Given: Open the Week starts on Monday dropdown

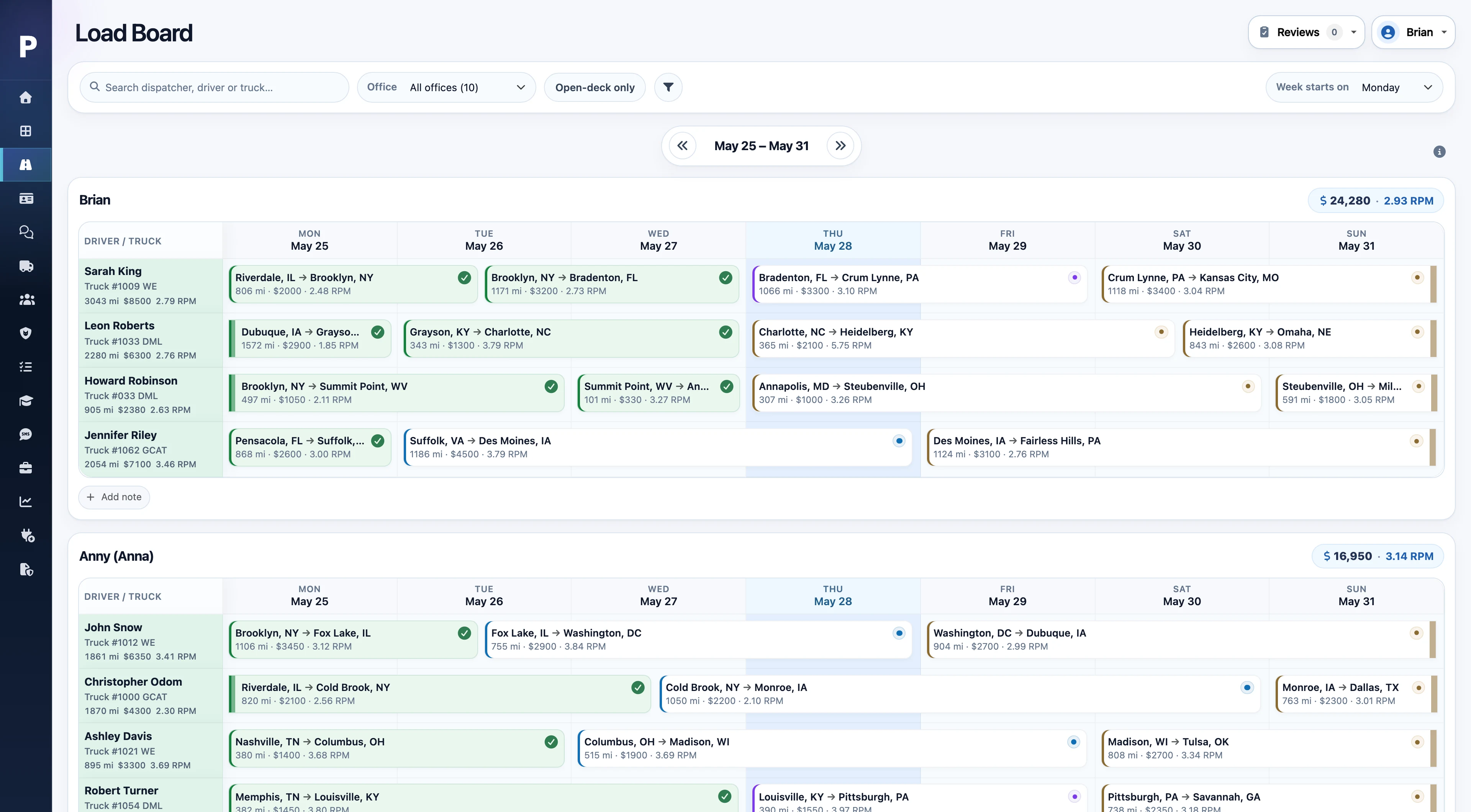Looking at the screenshot, I should point(1354,87).
